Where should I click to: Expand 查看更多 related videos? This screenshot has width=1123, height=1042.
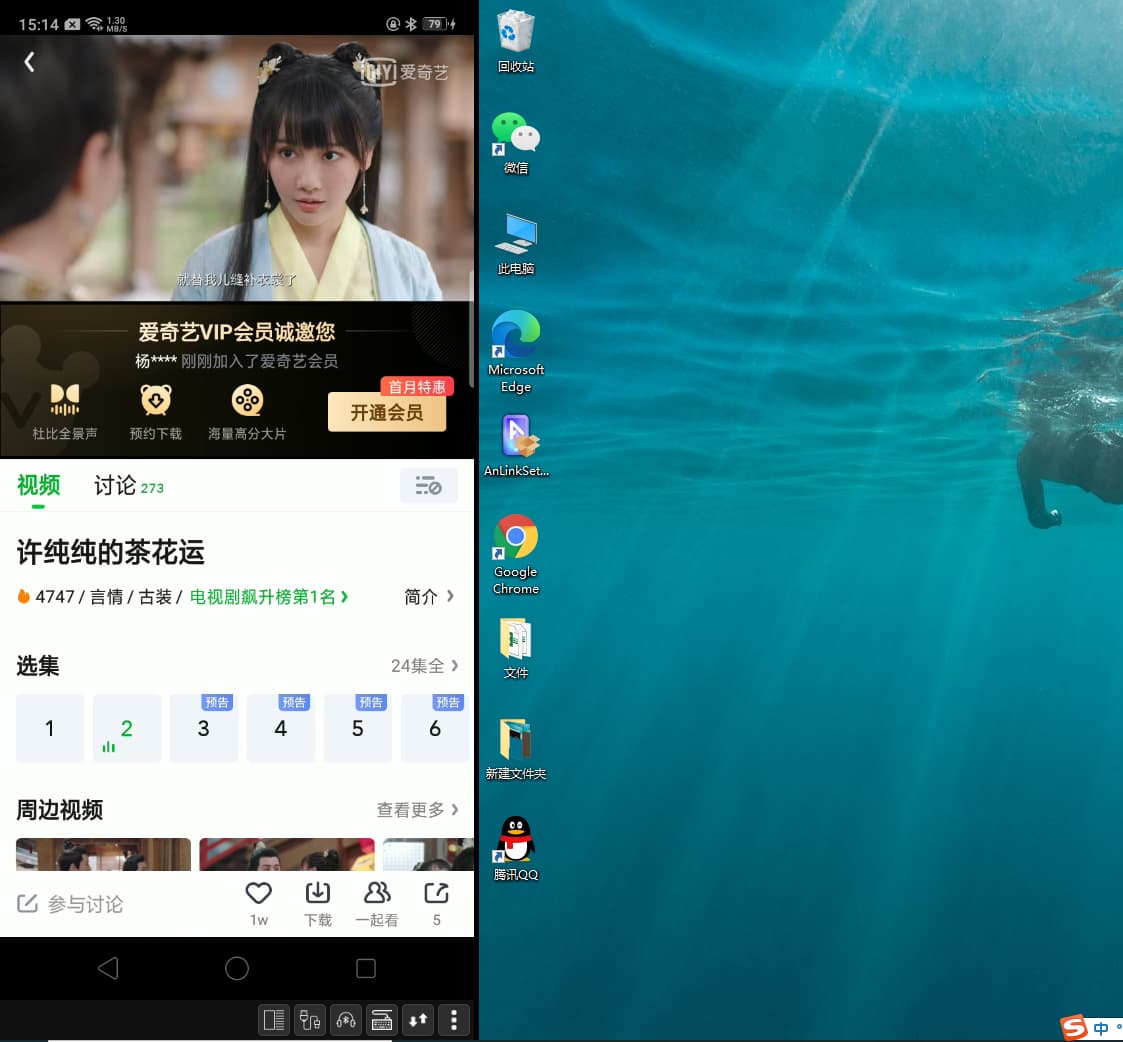pos(418,810)
